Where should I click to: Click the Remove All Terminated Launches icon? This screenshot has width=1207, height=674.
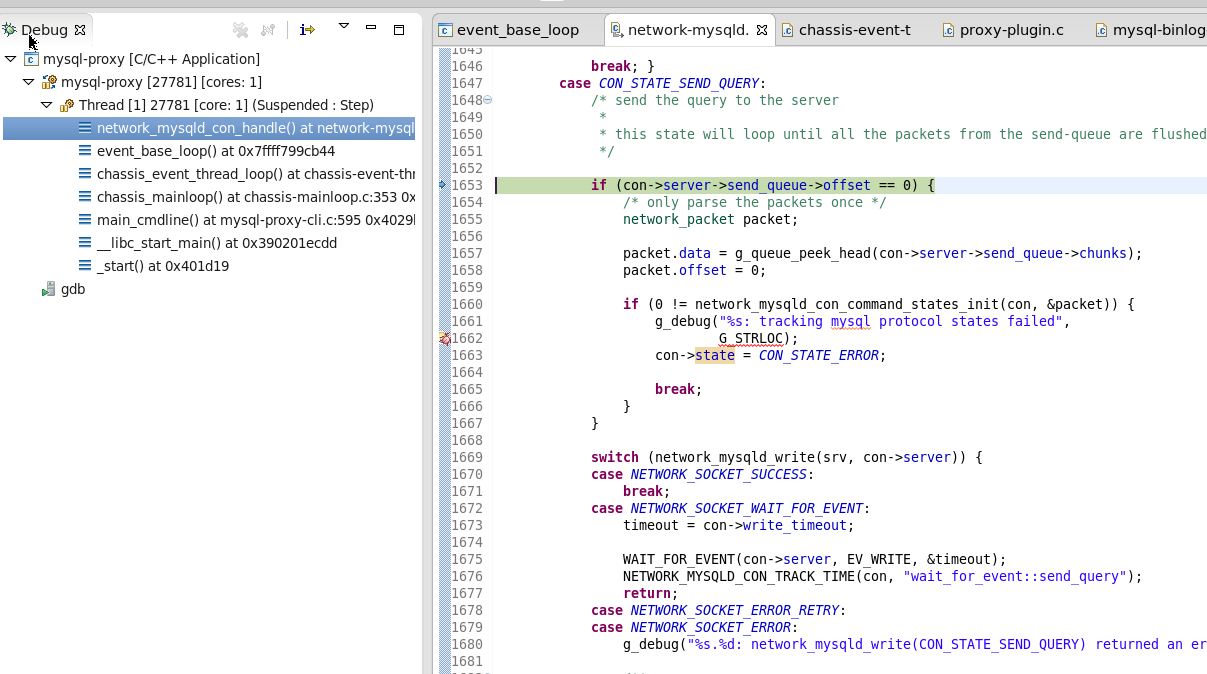tap(240, 30)
